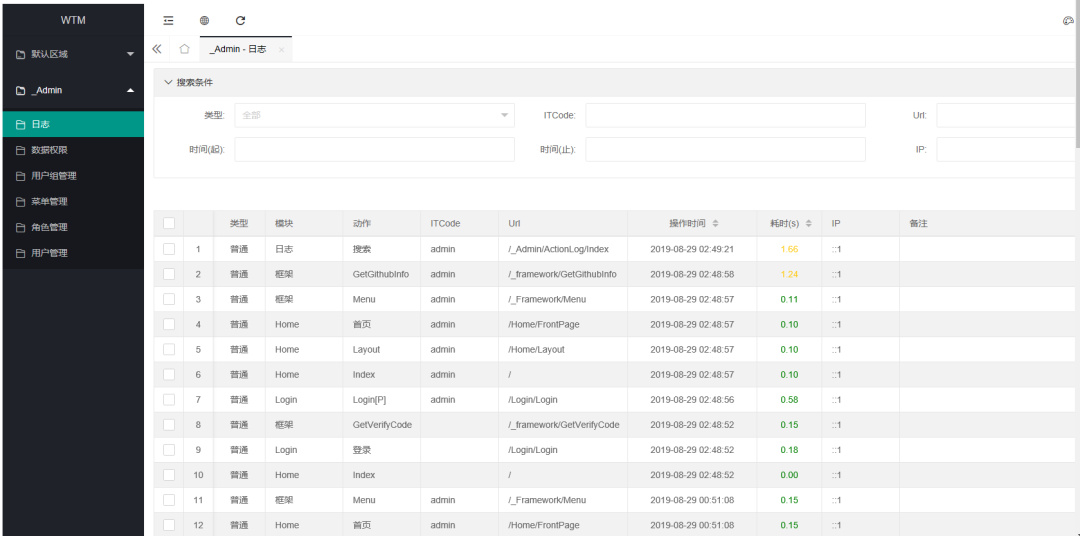Open 用户管理 in the sidebar
Viewport: 1080px width, 536px height.
tap(73, 253)
